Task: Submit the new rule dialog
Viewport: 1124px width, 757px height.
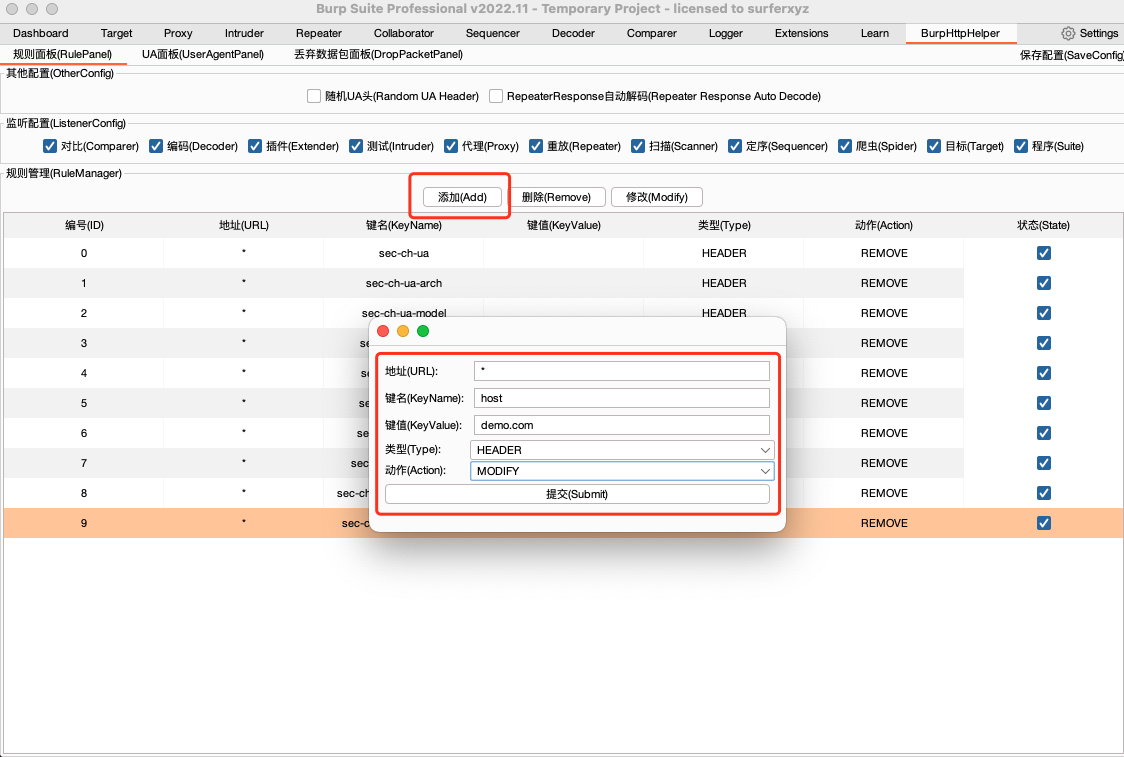Action: pyautogui.click(x=577, y=494)
